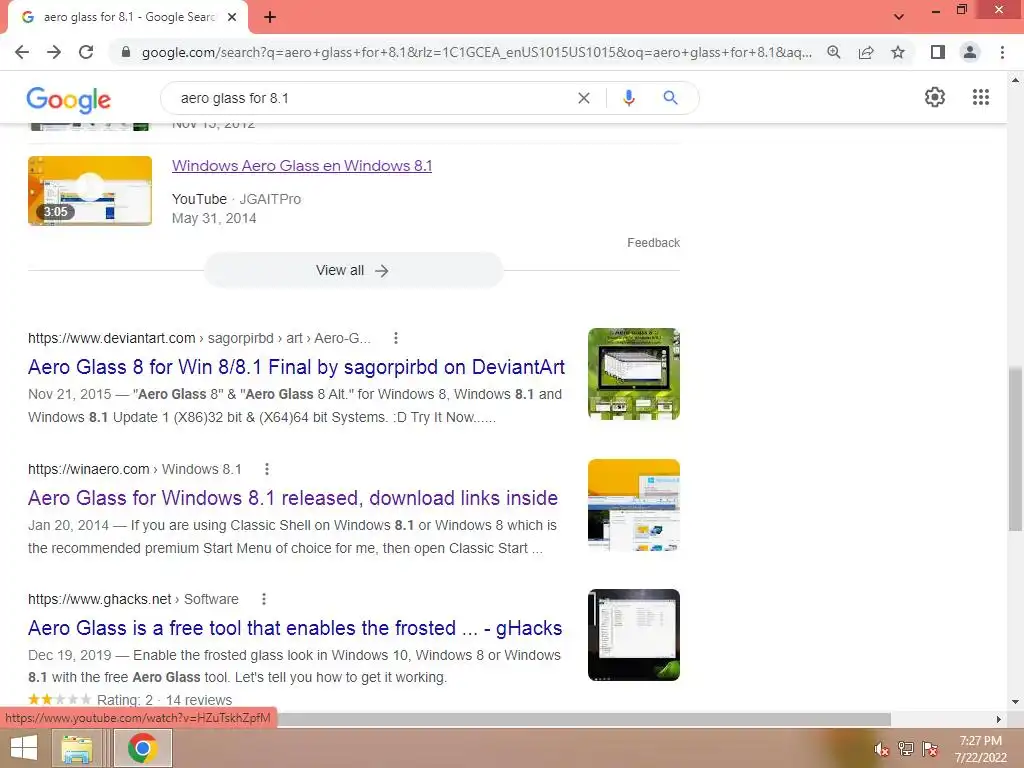
Task: Play the 3:05 YouTube video thumbnail
Action: pyautogui.click(x=90, y=191)
